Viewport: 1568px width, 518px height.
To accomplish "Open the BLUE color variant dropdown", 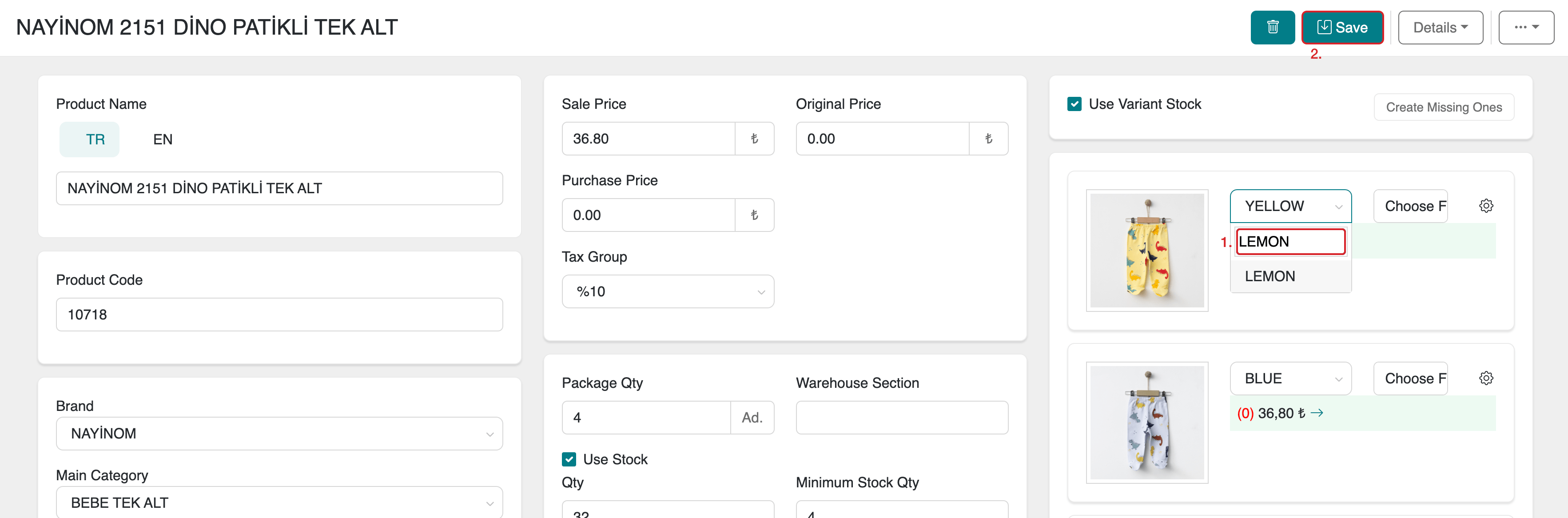I will pyautogui.click(x=1290, y=379).
